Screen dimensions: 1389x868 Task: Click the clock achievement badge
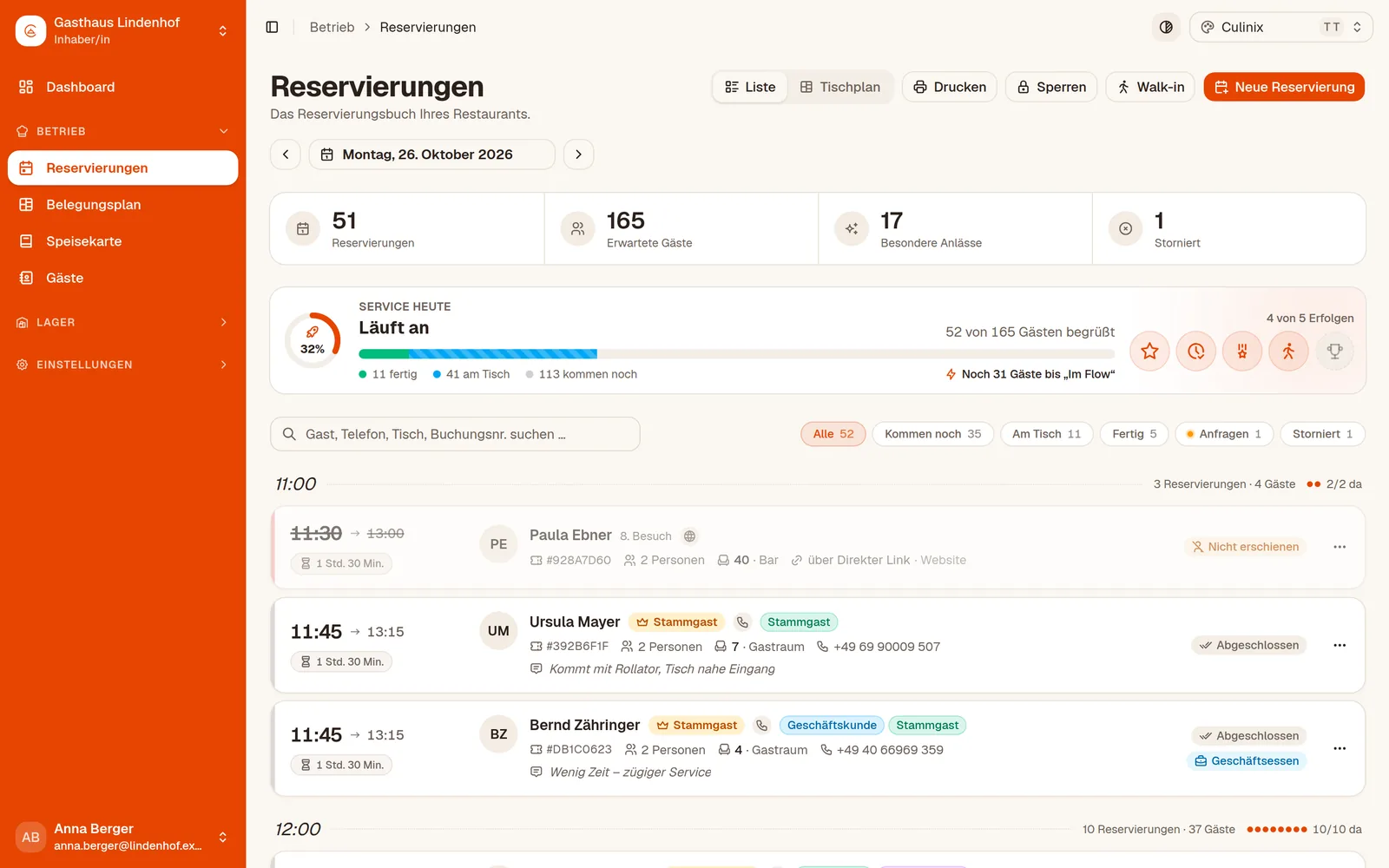tap(1196, 352)
